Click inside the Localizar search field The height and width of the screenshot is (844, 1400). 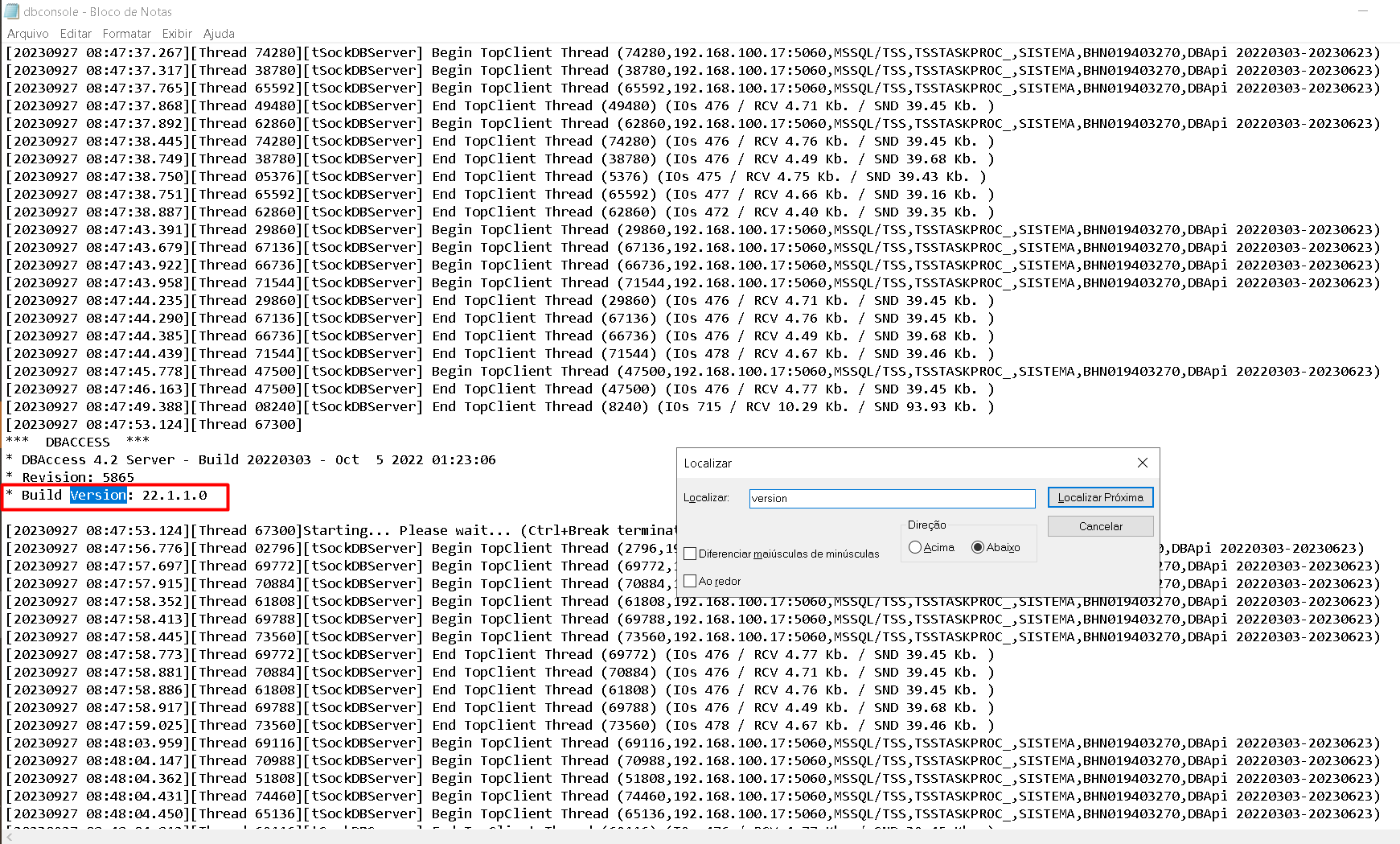(x=891, y=498)
